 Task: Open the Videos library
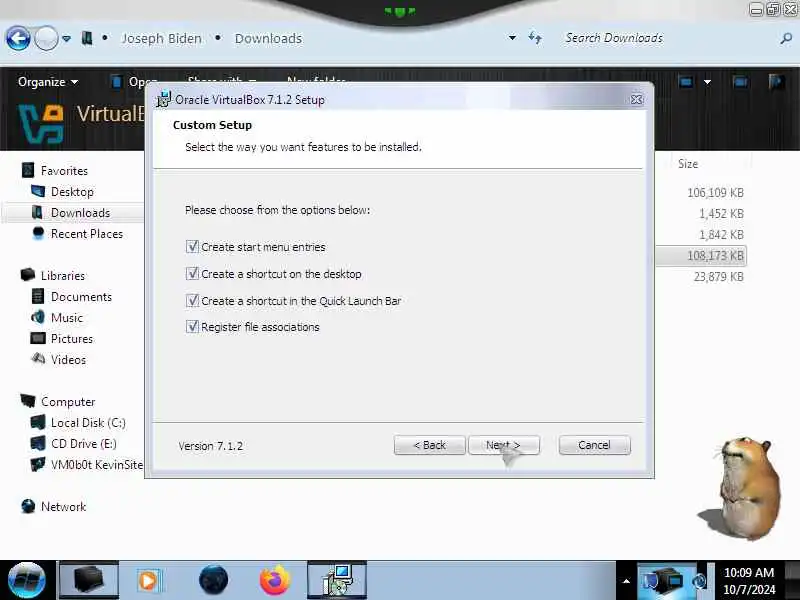(x=68, y=360)
